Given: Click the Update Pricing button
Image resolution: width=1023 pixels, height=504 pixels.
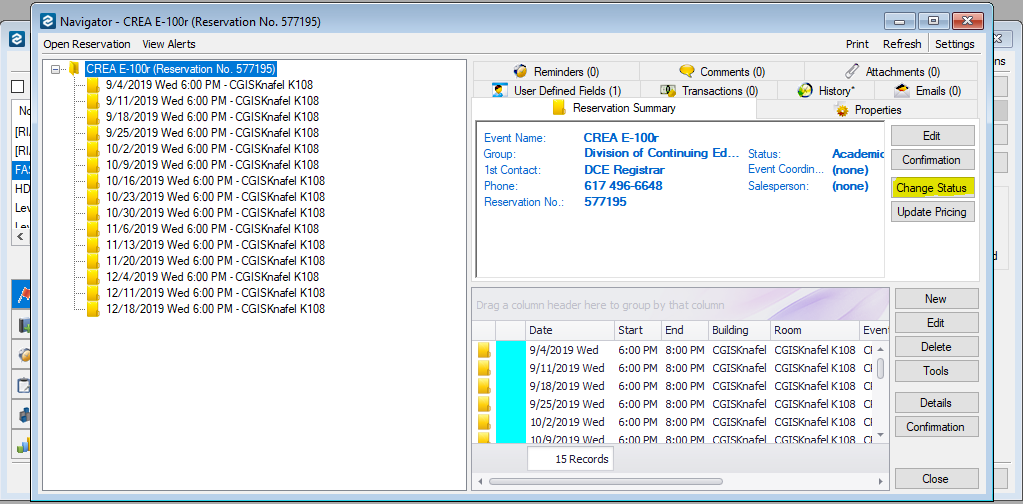Looking at the screenshot, I should point(932,212).
